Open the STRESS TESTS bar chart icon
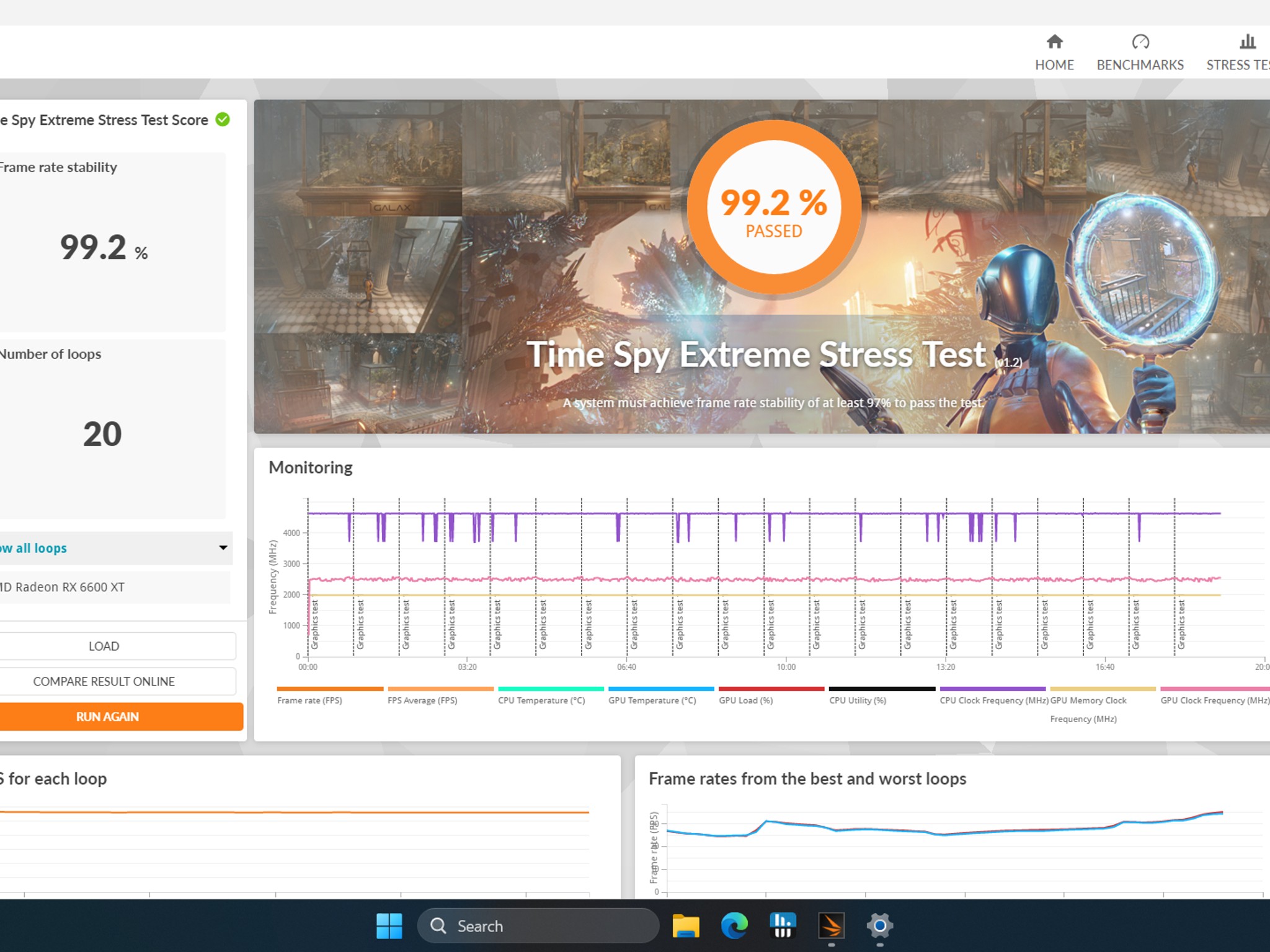The image size is (1270, 952). [1247, 42]
